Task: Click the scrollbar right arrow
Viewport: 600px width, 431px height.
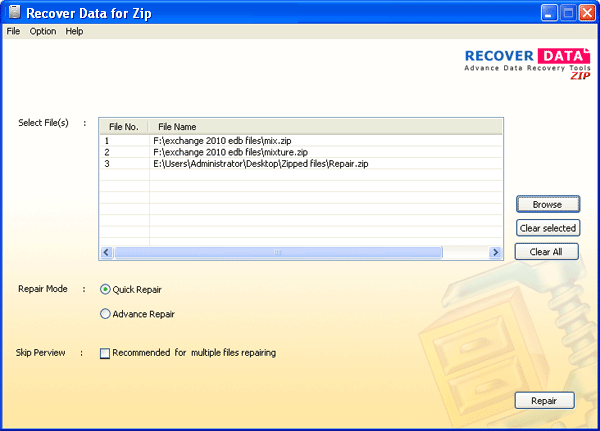Action: [495, 253]
